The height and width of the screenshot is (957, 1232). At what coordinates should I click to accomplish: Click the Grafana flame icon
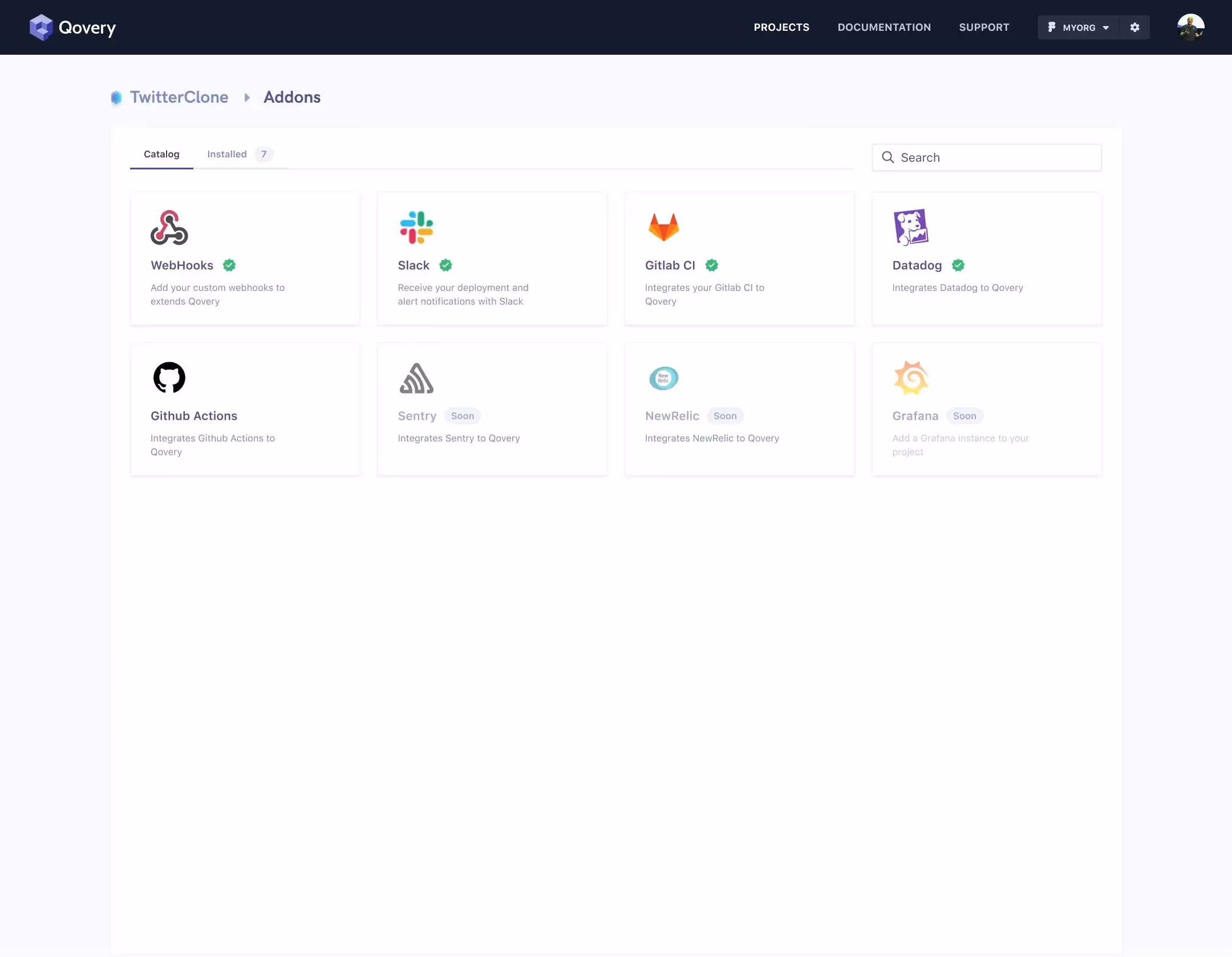[x=911, y=377]
